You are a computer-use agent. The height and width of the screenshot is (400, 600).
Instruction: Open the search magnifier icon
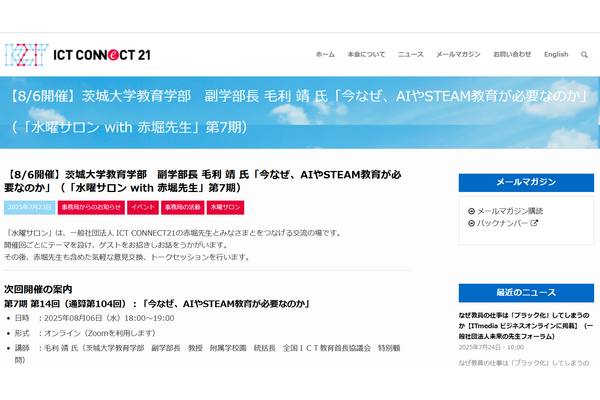tap(584, 55)
